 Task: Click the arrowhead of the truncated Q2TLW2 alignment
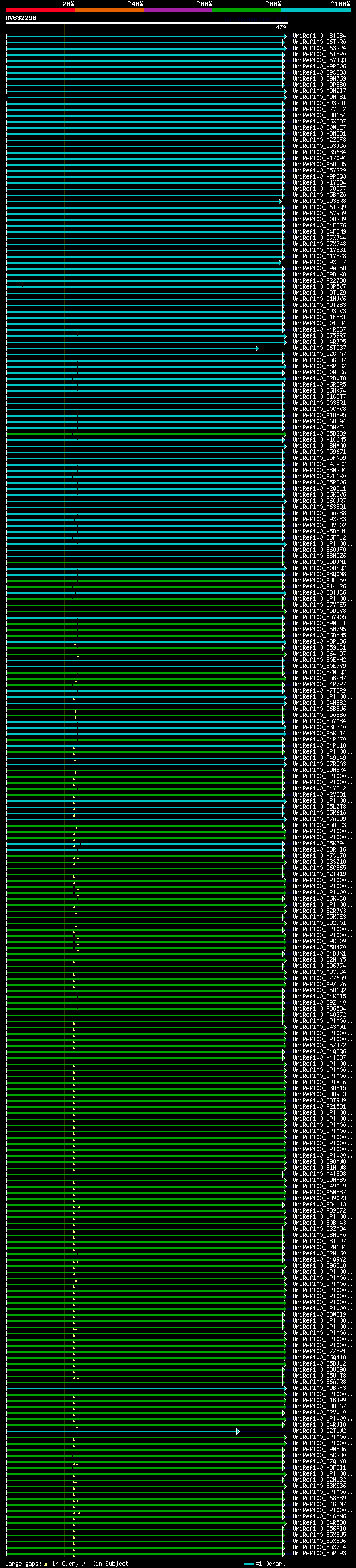coord(238,1432)
